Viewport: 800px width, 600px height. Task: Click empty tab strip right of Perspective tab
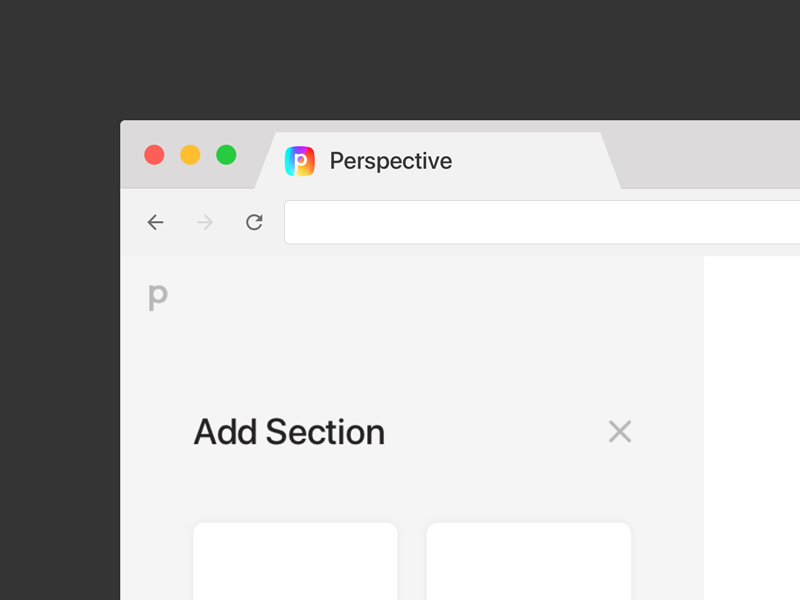point(710,158)
